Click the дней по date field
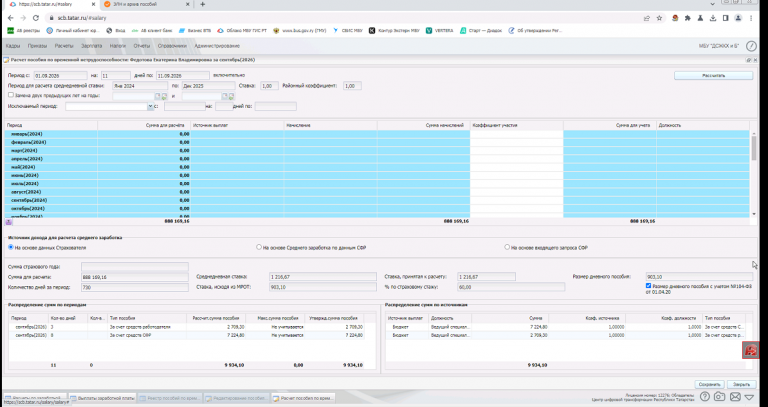This screenshot has height=407, width=768. click(183, 76)
